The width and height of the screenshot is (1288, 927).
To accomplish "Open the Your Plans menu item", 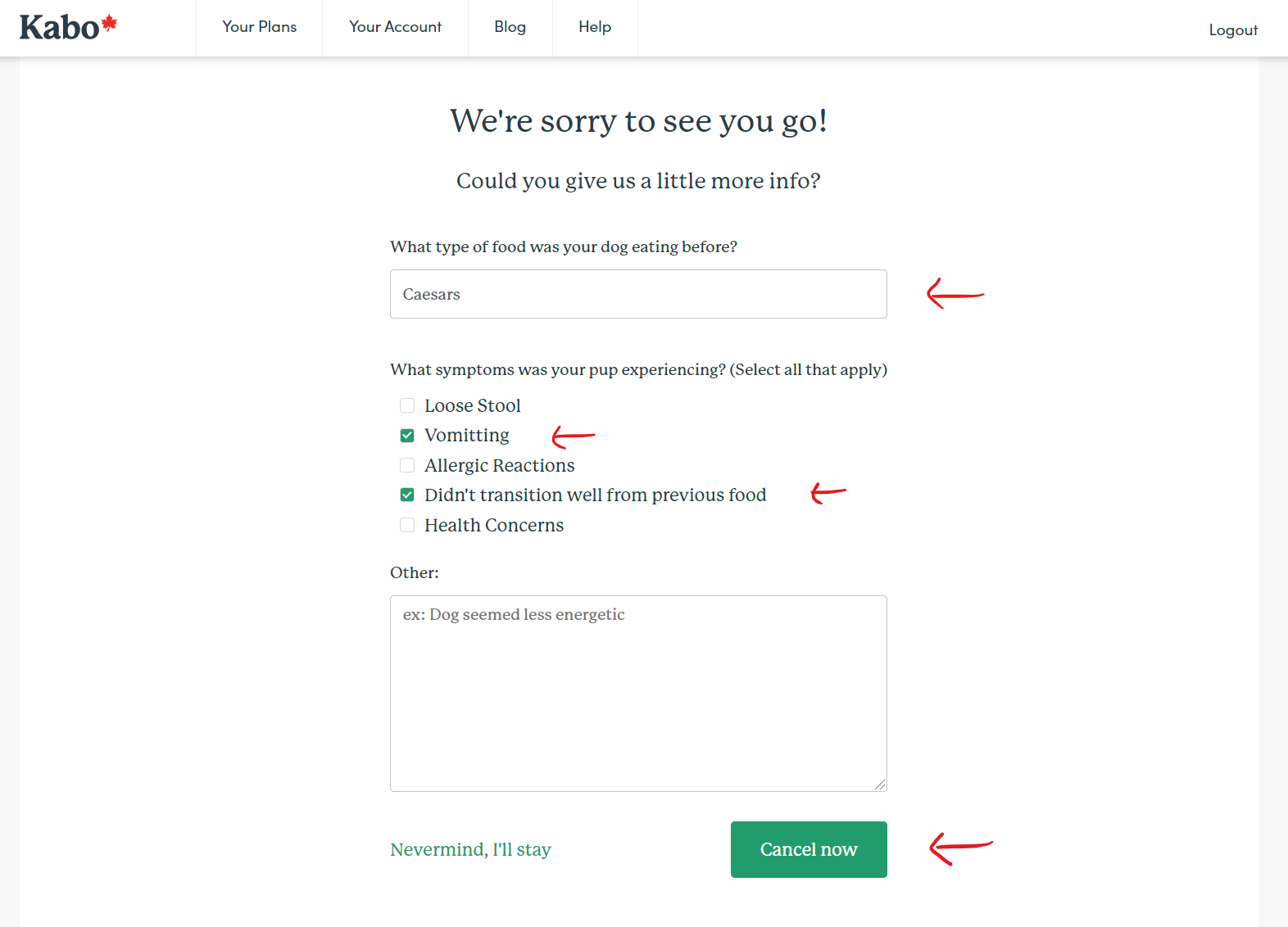I will click(x=259, y=27).
